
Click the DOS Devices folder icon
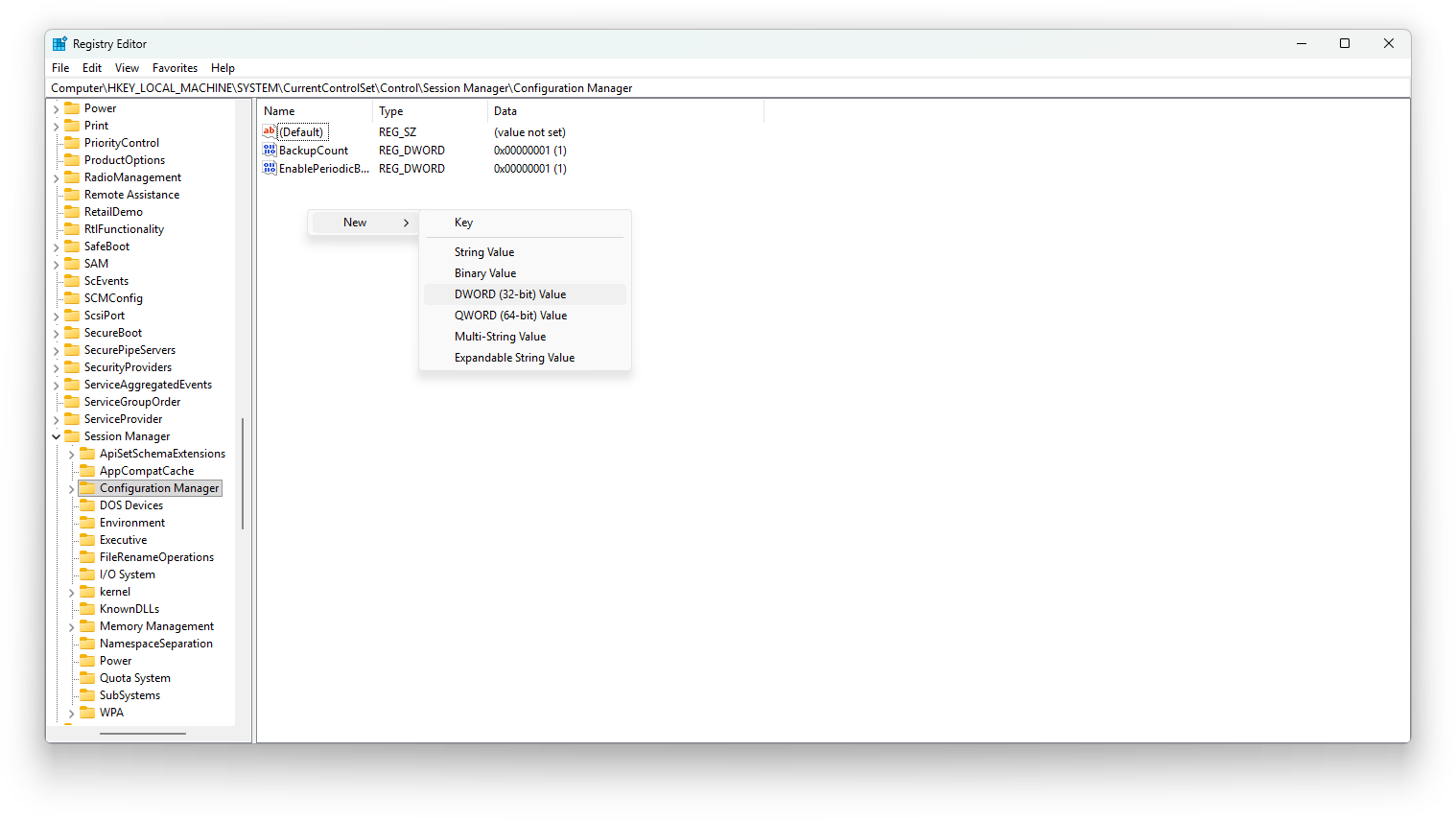pyautogui.click(x=87, y=505)
